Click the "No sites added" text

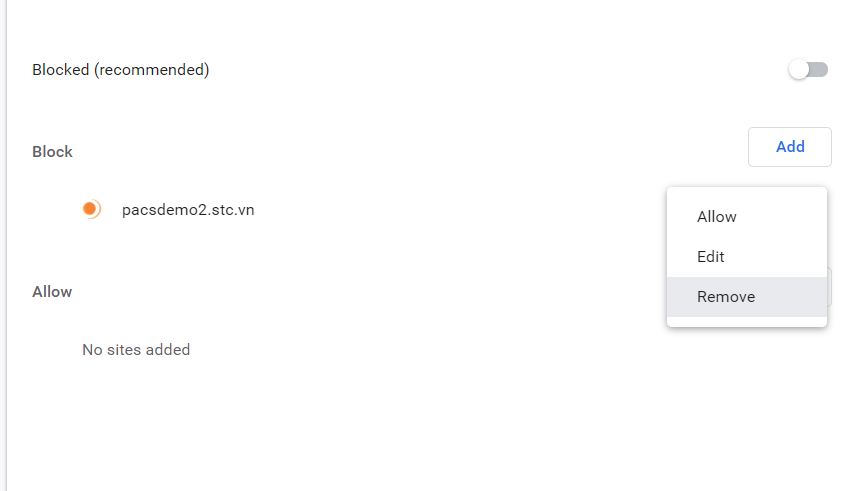(136, 350)
